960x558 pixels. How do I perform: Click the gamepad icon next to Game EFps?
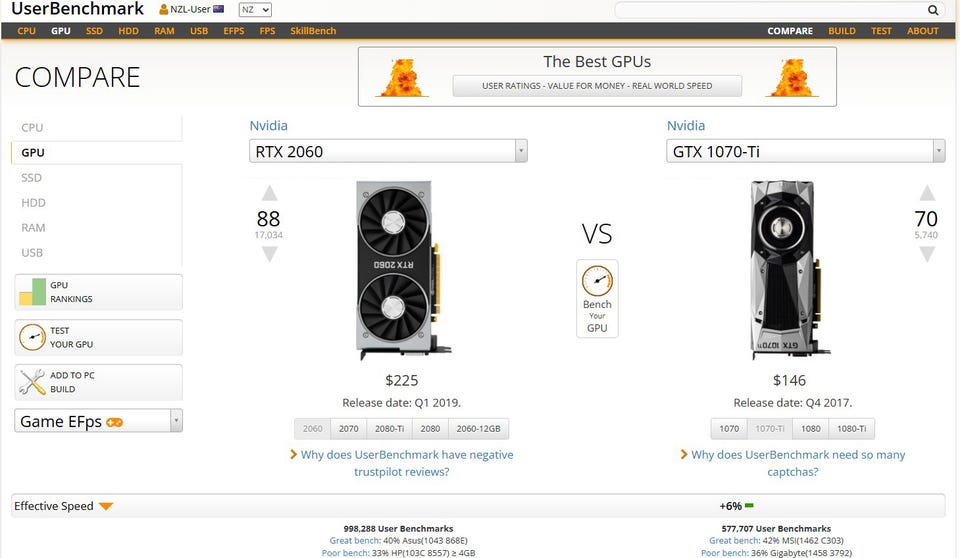pyautogui.click(x=114, y=422)
